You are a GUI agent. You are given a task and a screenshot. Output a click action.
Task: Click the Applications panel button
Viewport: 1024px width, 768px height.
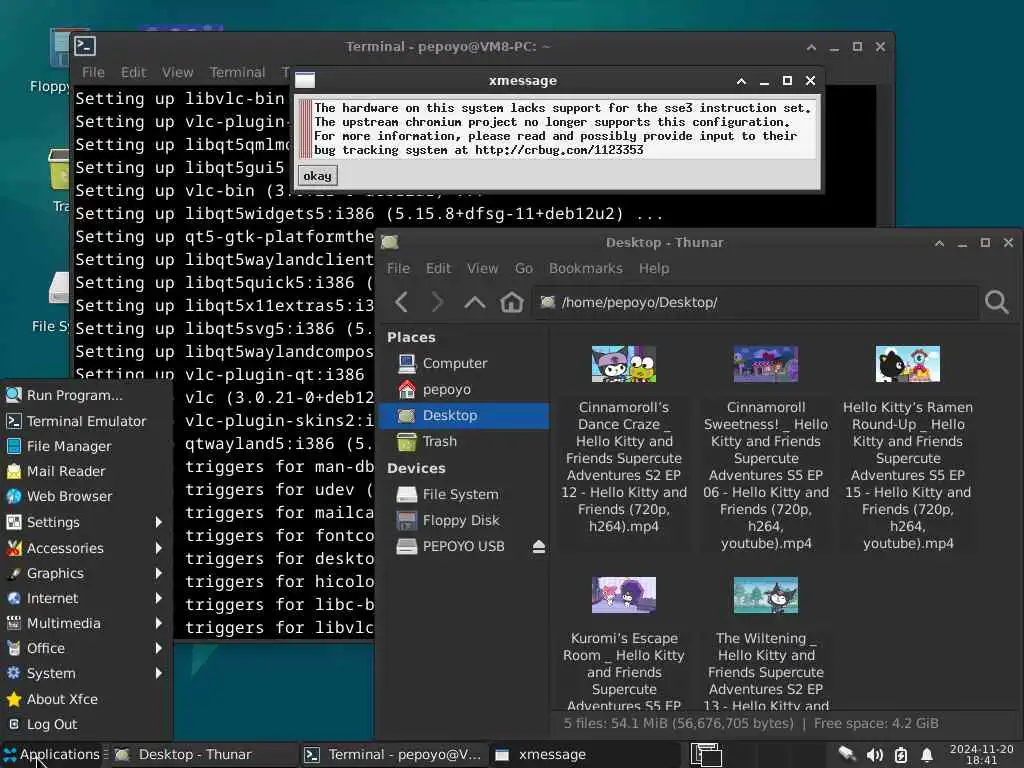coord(52,754)
